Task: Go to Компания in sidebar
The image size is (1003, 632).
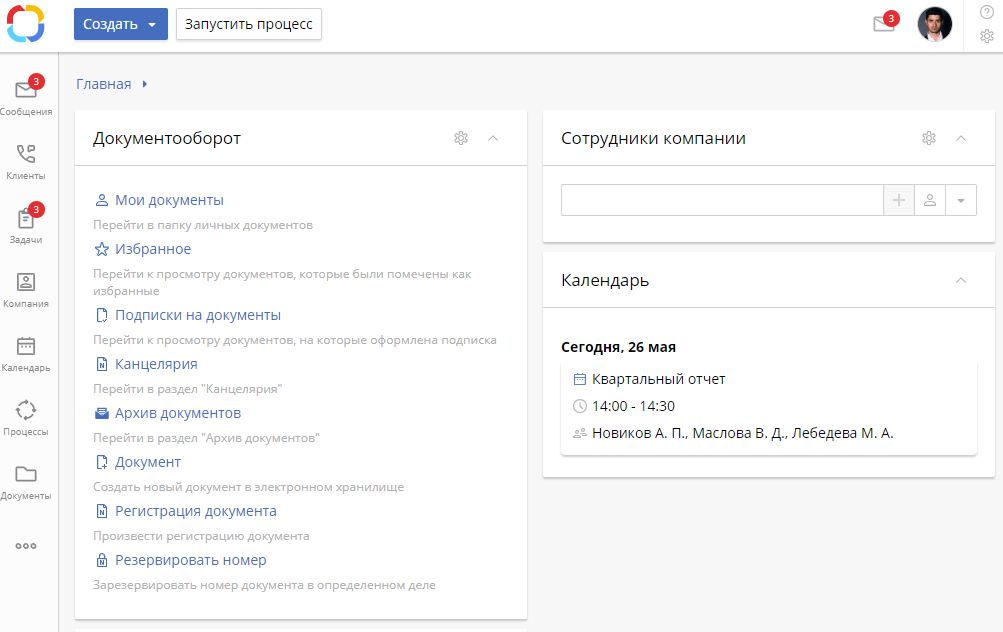Action: coord(26,290)
